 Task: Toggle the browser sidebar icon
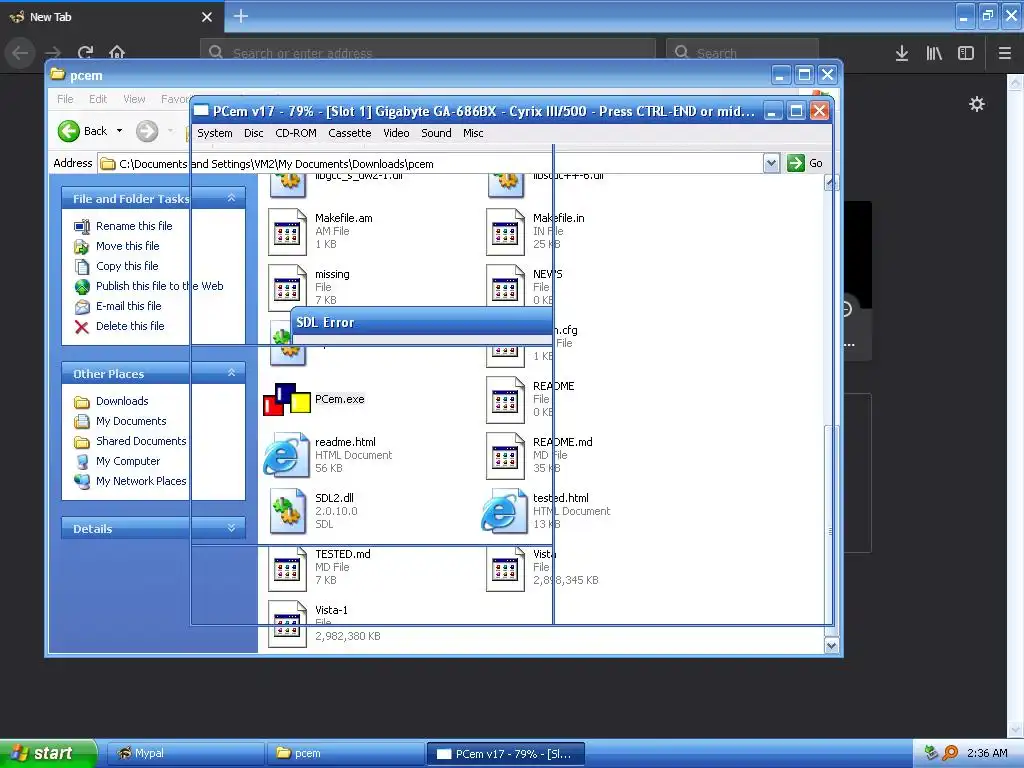pos(966,53)
